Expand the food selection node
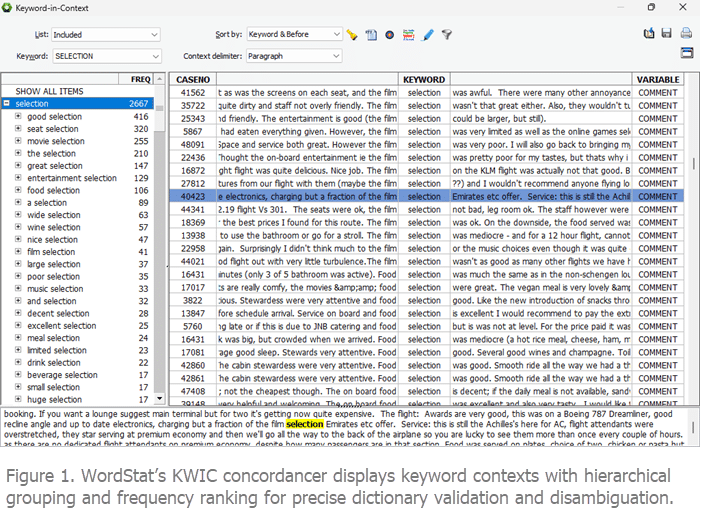 tap(18, 190)
